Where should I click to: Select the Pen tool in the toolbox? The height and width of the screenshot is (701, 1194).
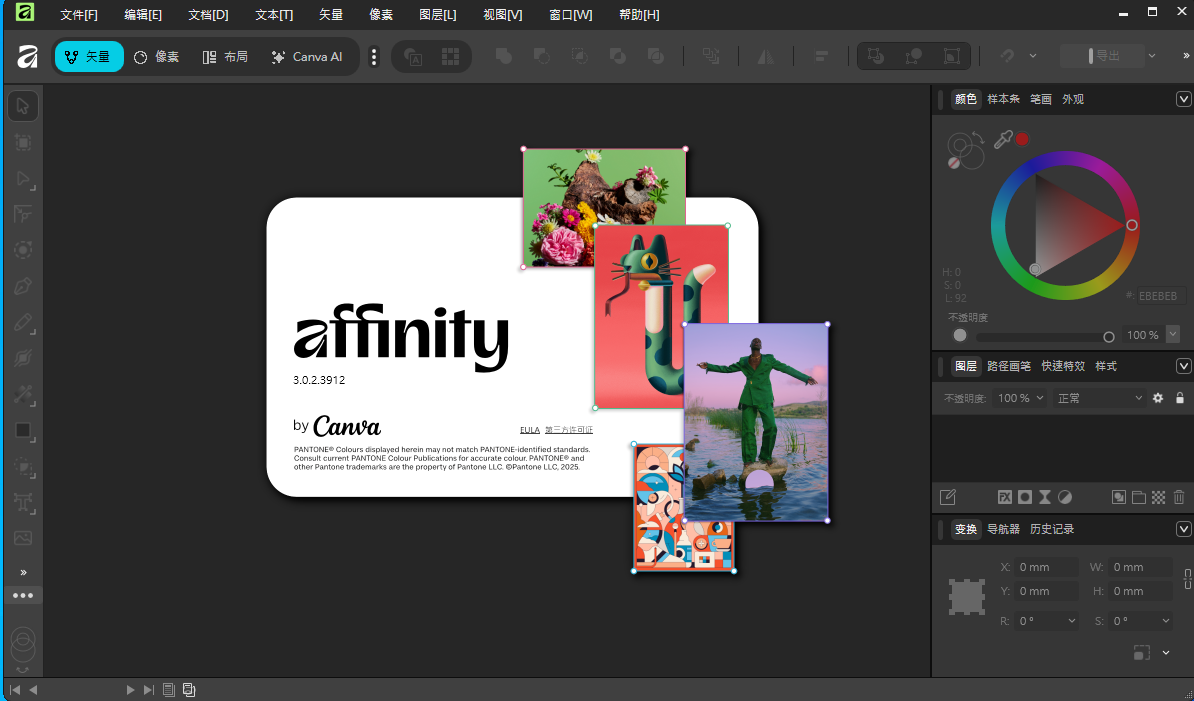pyautogui.click(x=23, y=287)
